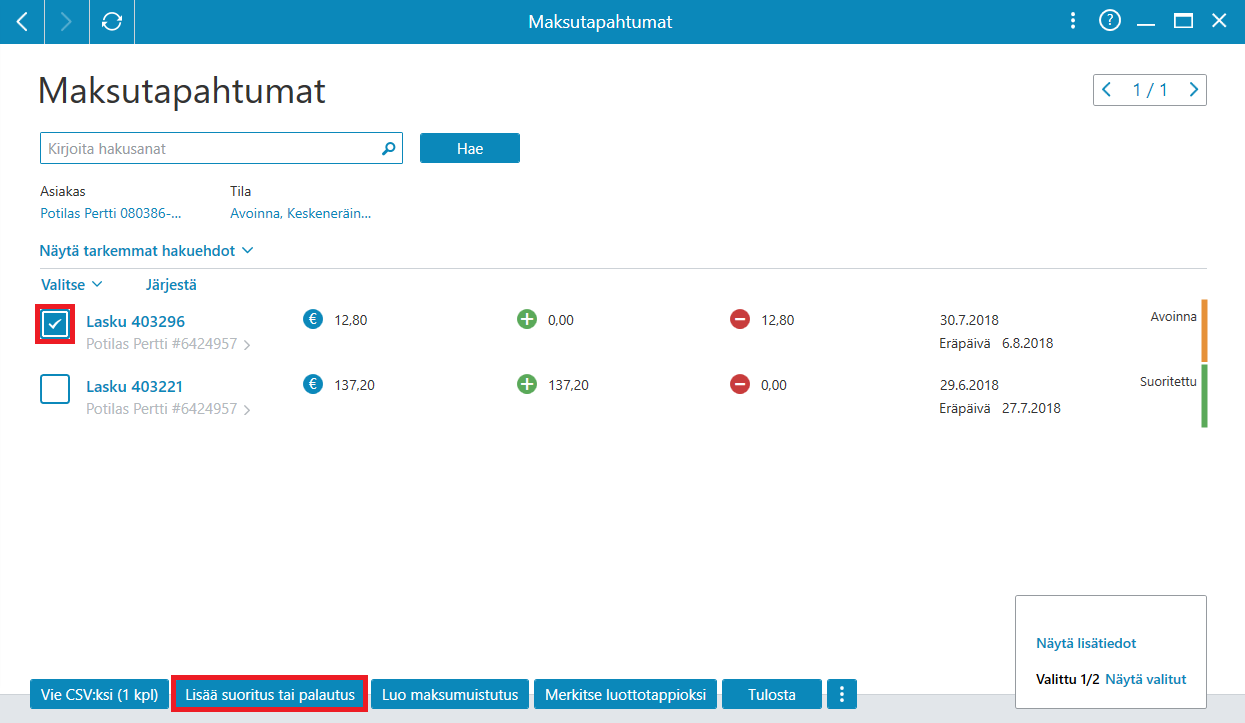Open invoice link Lasku 403221

point(134,387)
